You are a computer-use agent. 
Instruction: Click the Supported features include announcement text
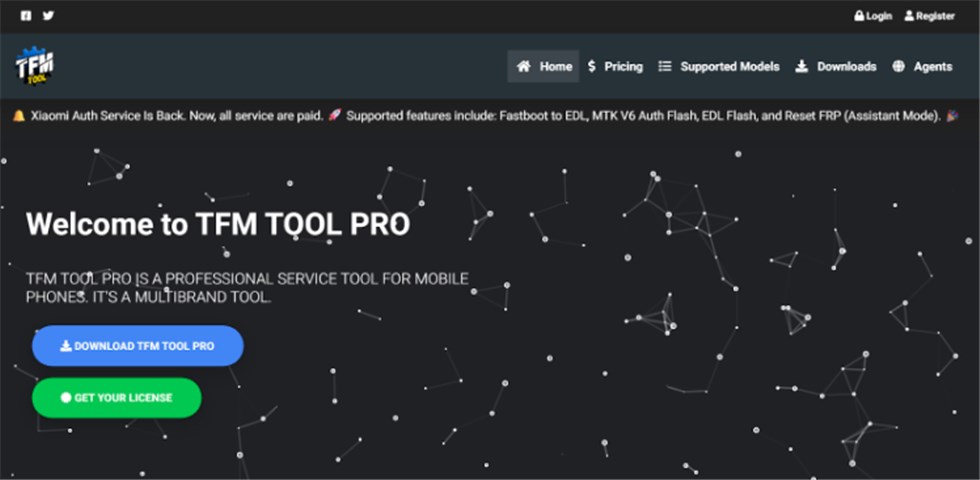click(644, 116)
